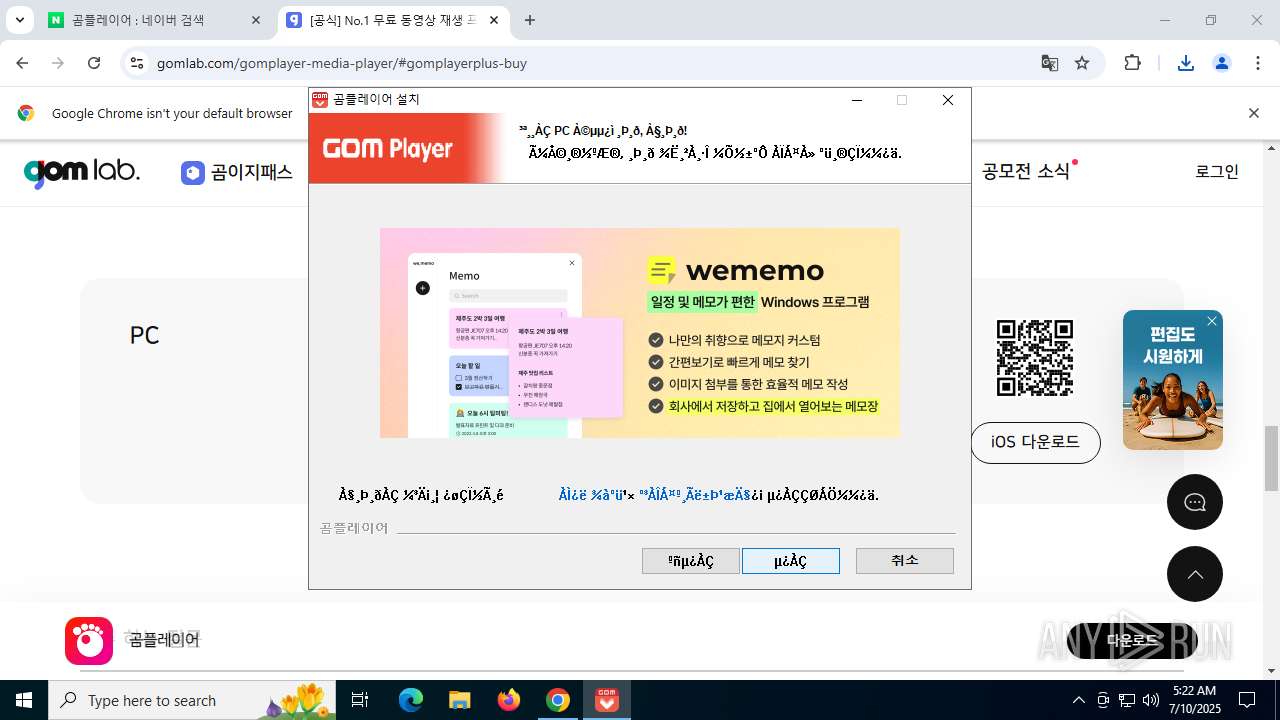The height and width of the screenshot is (720, 1280).
Task: Launch Microsoft Edge from taskbar
Action: pos(411,700)
